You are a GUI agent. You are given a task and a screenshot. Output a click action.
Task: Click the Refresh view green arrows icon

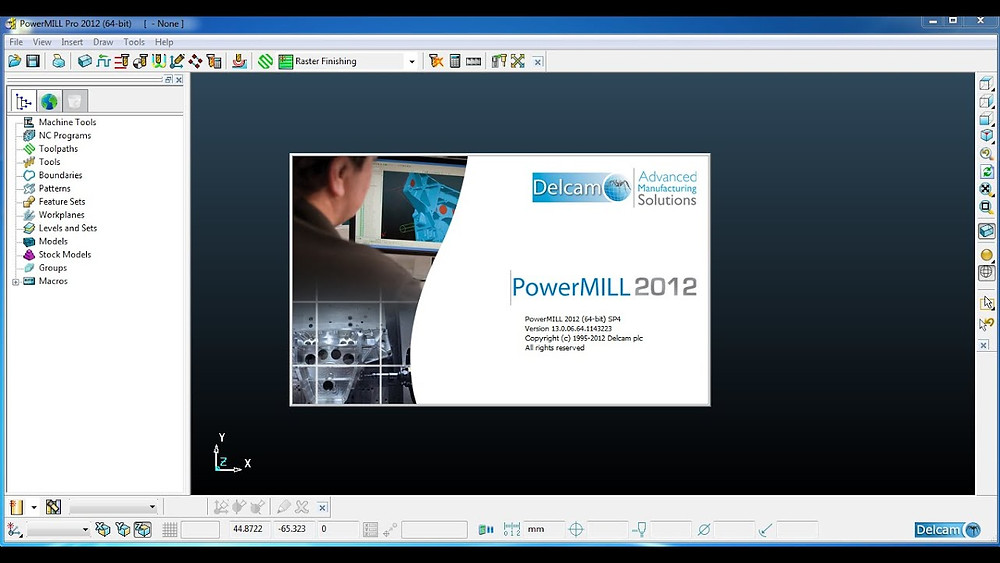coord(986,171)
